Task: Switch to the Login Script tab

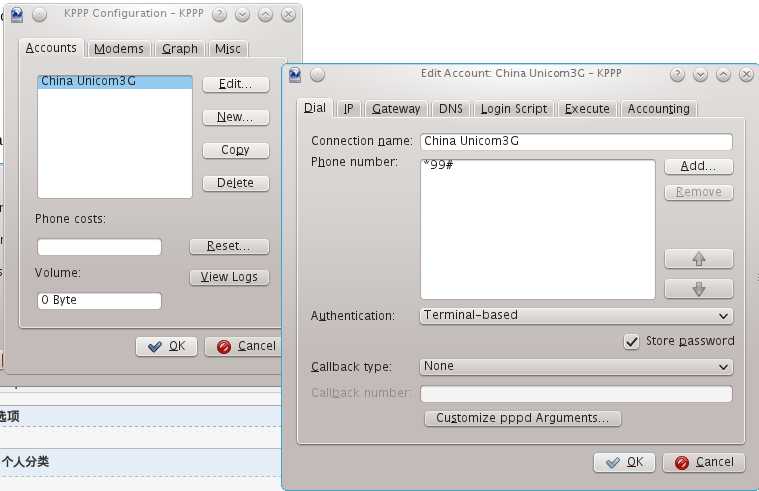Action: point(514,109)
